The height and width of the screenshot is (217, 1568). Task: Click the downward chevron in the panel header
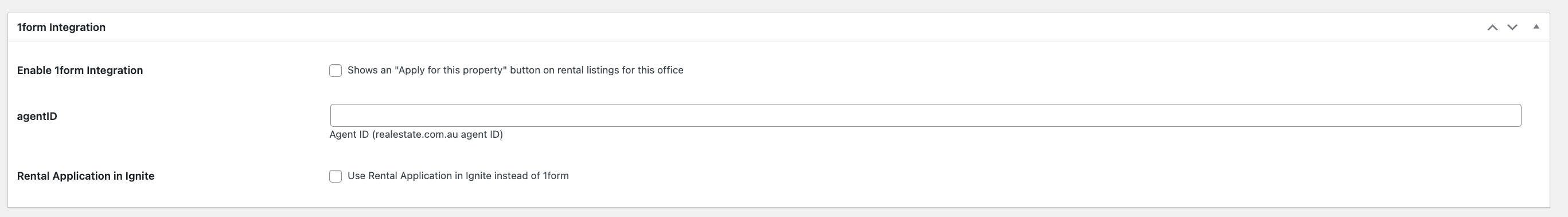1512,28
